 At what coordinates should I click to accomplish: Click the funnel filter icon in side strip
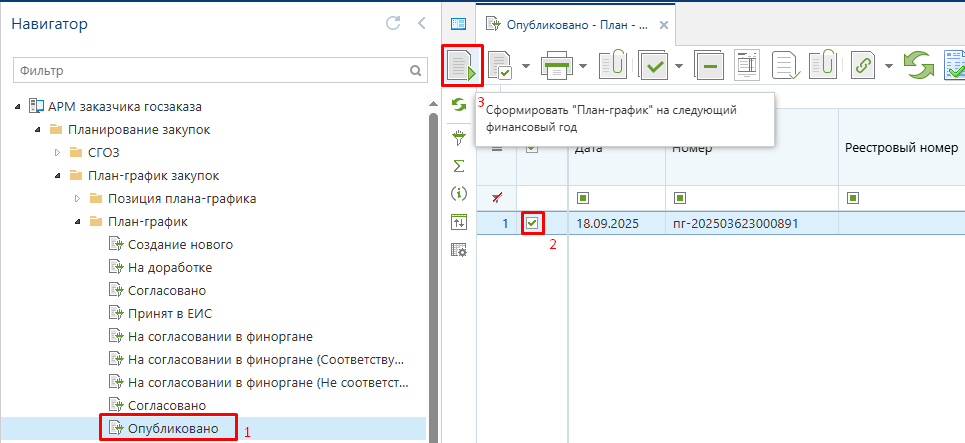coord(458,138)
